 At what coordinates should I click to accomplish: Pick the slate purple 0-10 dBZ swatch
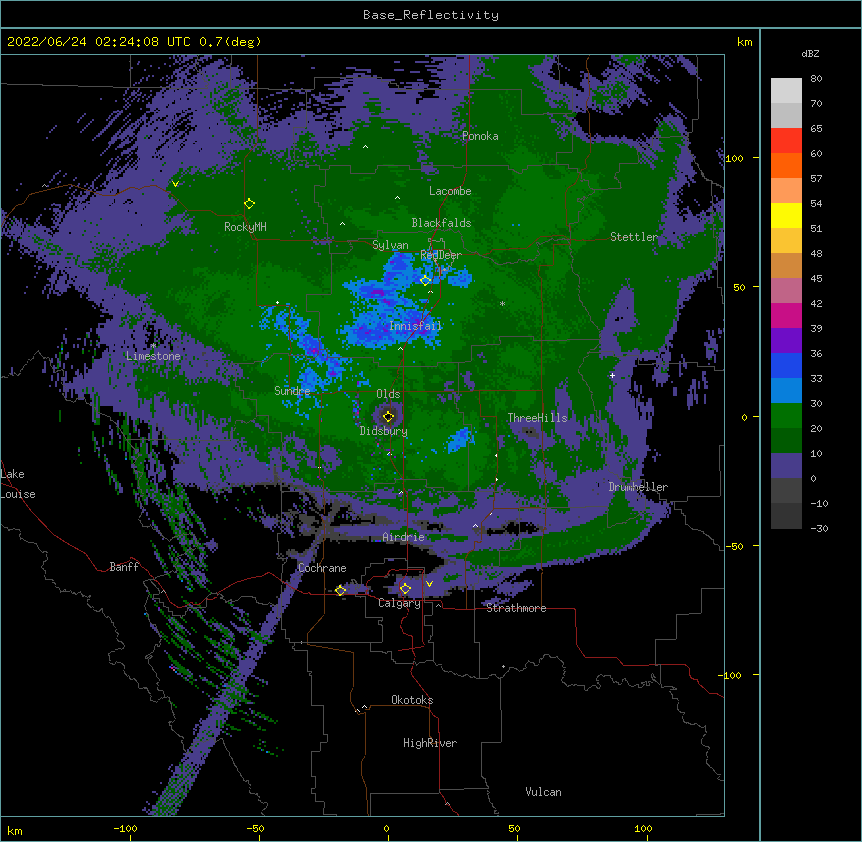(x=786, y=466)
